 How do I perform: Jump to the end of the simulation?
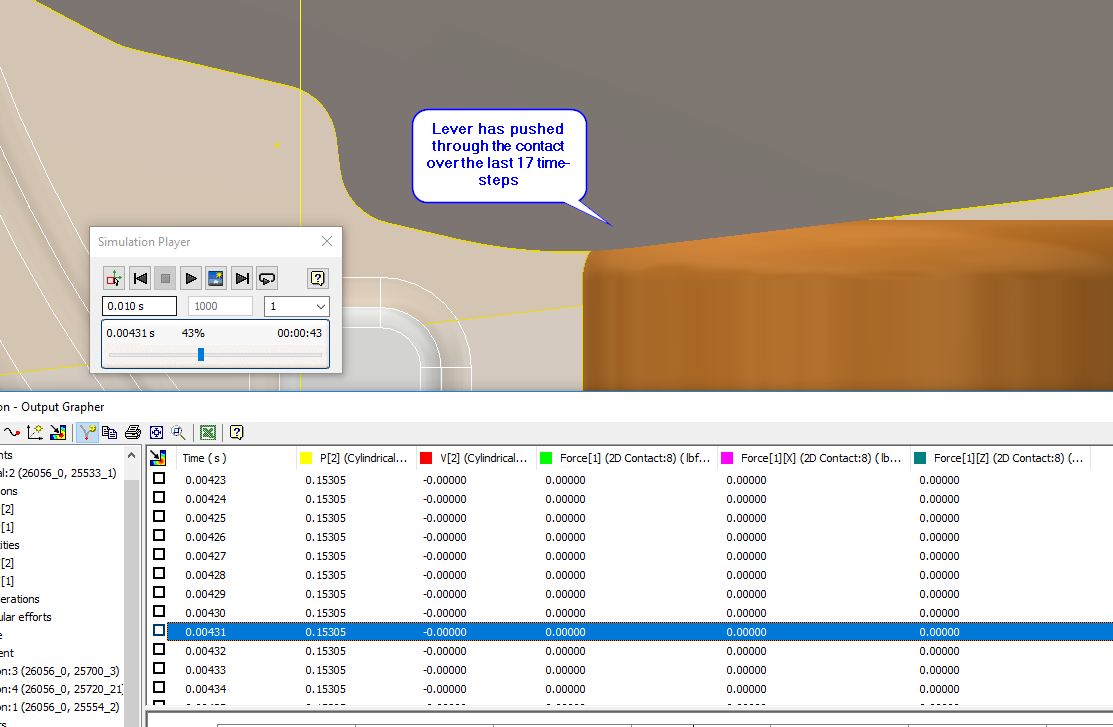(x=241, y=278)
